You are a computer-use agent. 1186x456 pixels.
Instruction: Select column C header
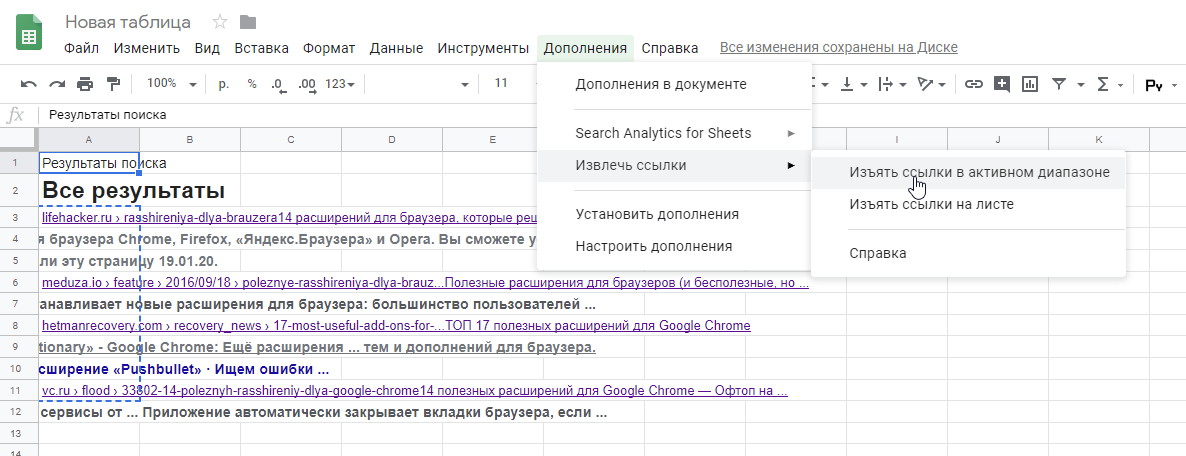[291, 139]
